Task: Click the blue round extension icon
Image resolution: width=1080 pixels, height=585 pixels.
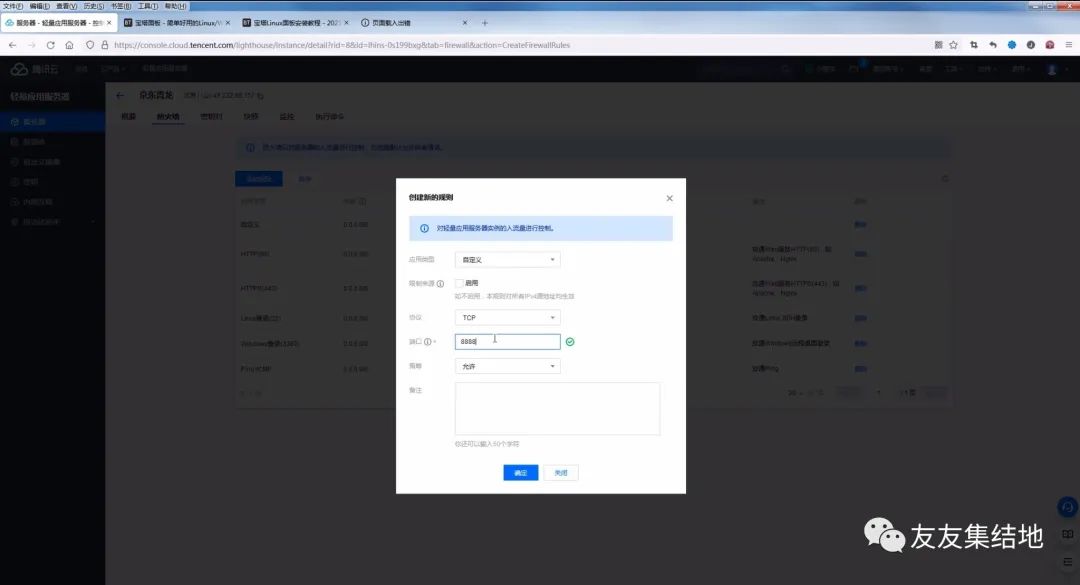Action: click(x=1012, y=45)
